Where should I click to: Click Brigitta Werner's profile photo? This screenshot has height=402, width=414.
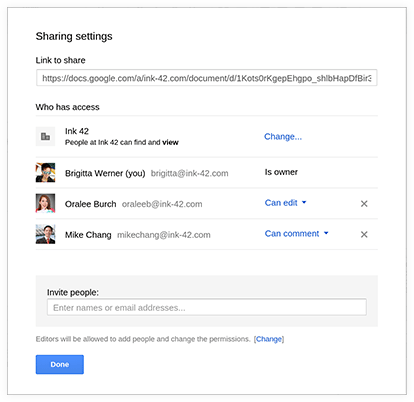point(45,172)
